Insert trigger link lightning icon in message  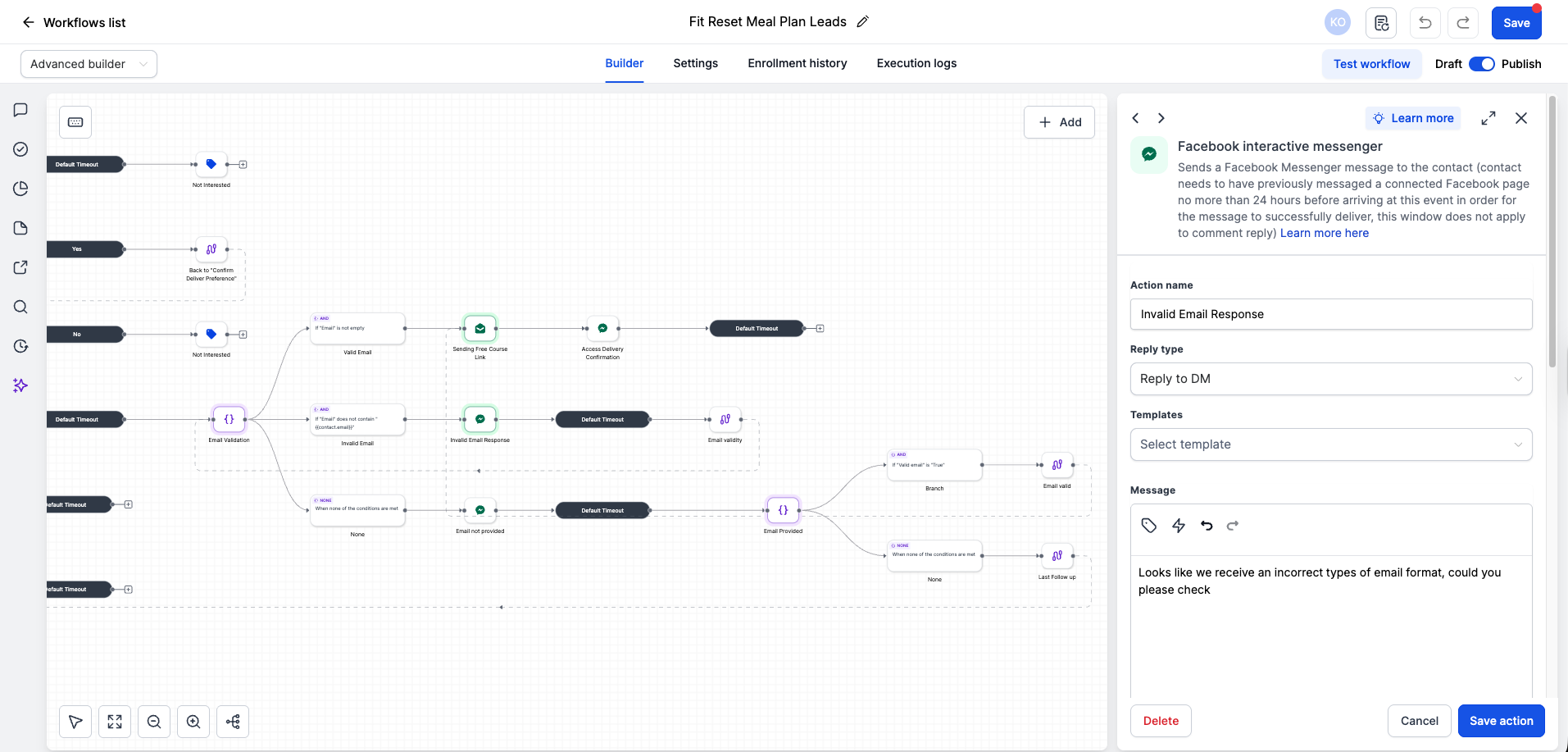1179,526
